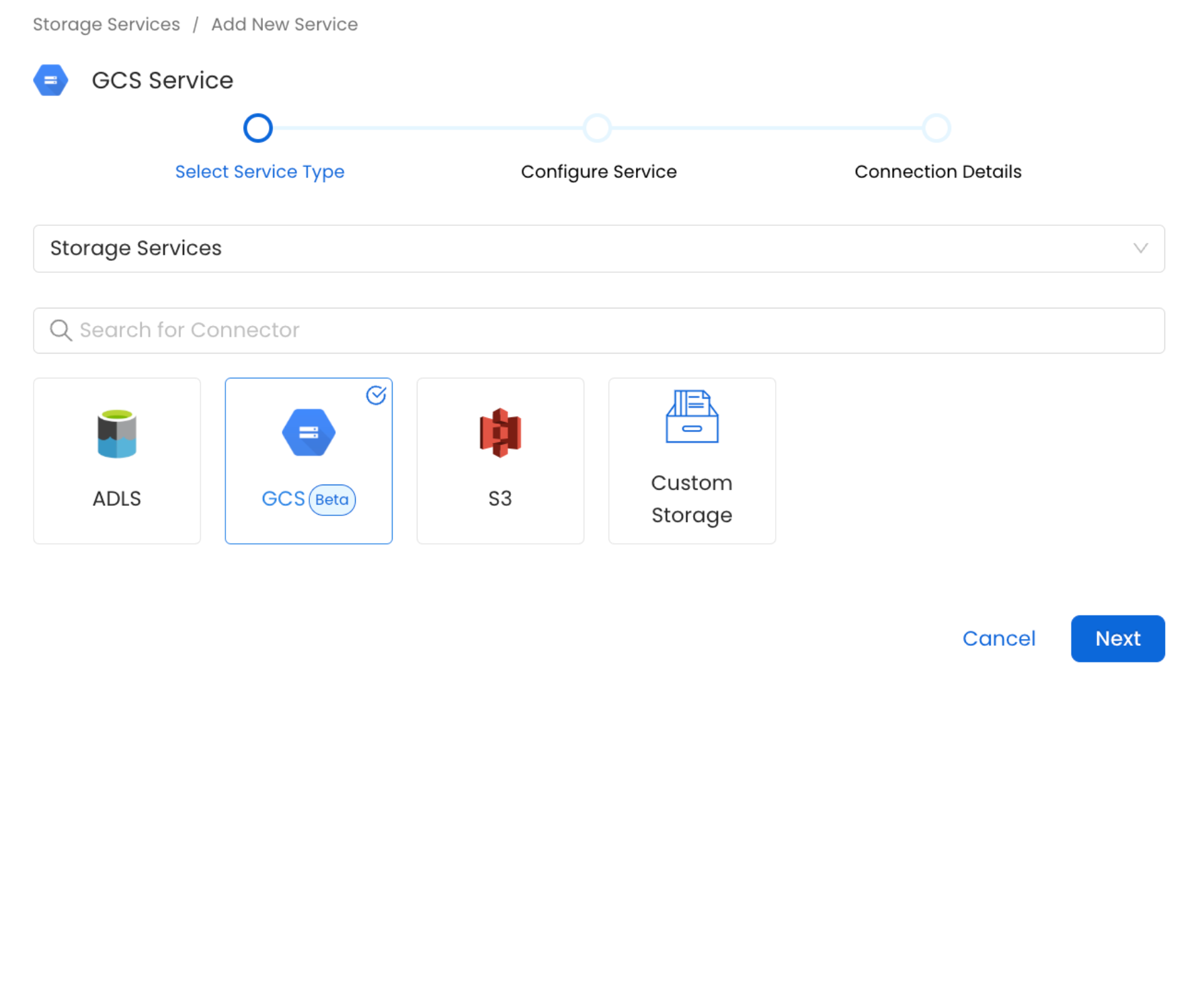This screenshot has height=1008, width=1202.
Task: Click the Custom Storage archive box icon
Action: point(692,418)
